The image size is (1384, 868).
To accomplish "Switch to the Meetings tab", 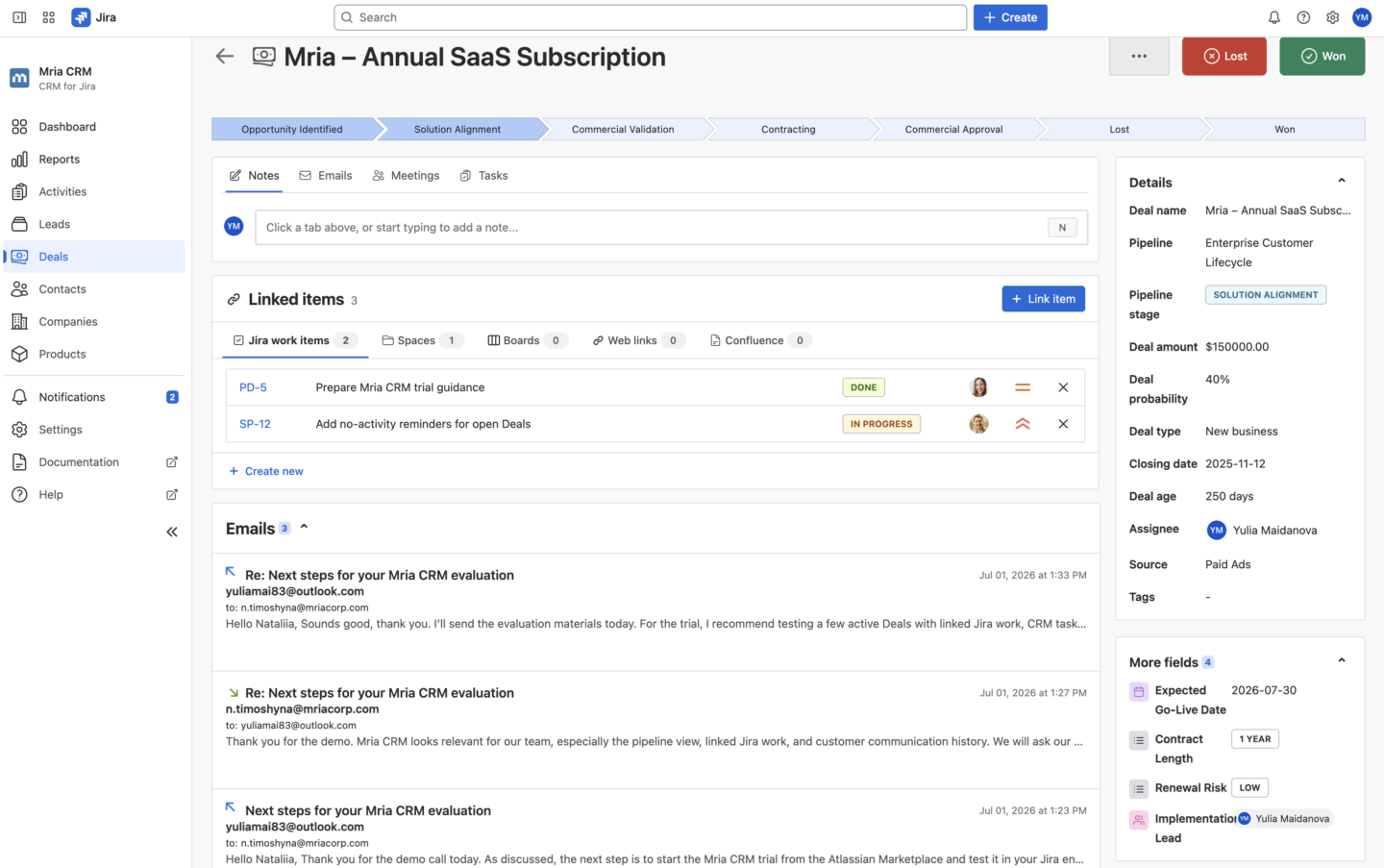I will [406, 176].
